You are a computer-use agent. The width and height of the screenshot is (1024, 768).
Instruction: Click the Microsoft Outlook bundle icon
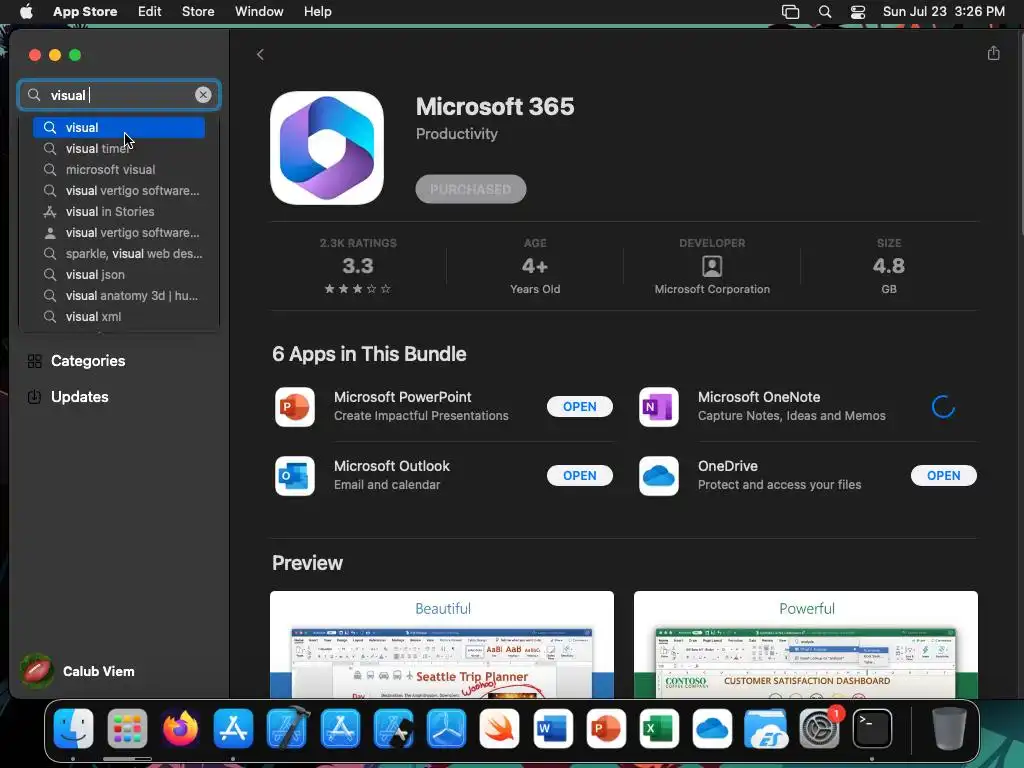coord(295,476)
